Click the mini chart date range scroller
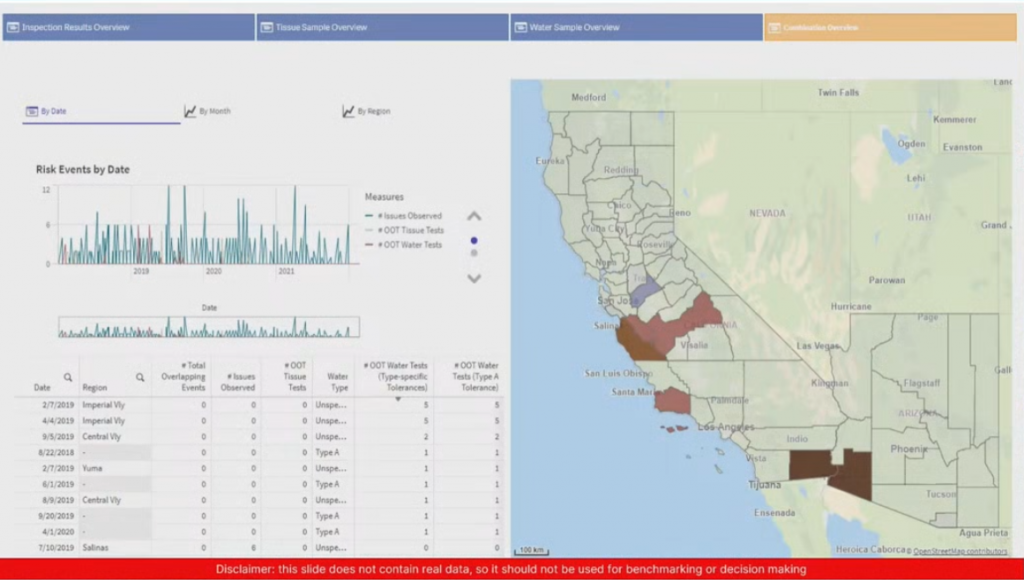 [x=209, y=327]
